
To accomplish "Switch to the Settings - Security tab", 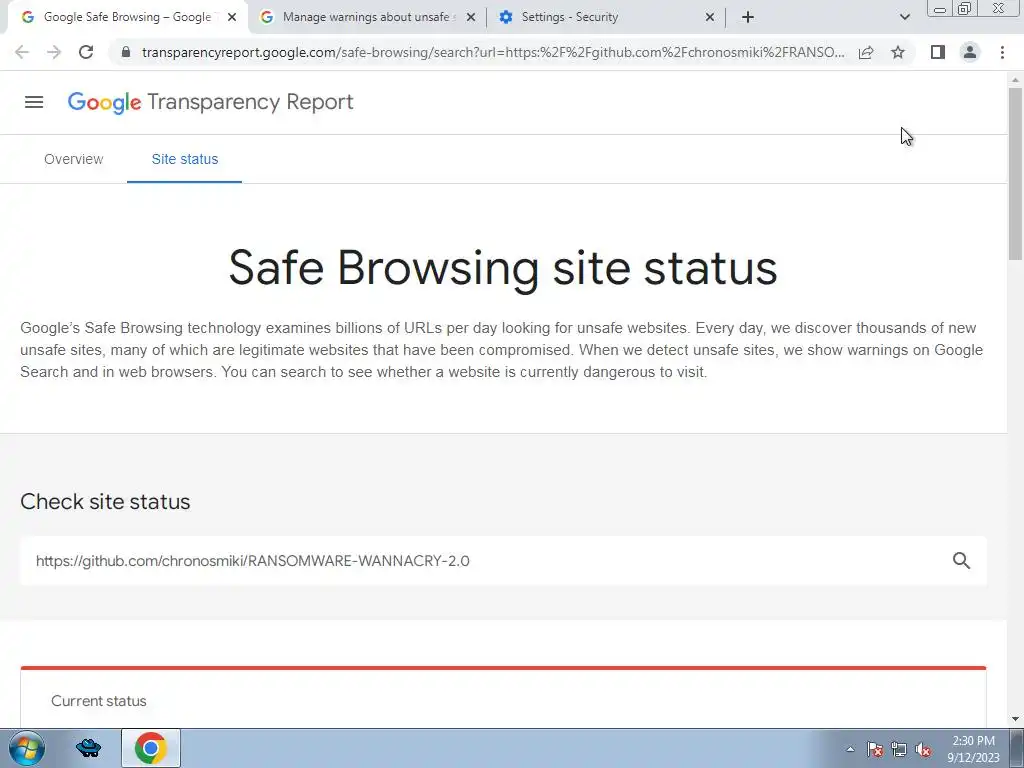I will 606,18.
